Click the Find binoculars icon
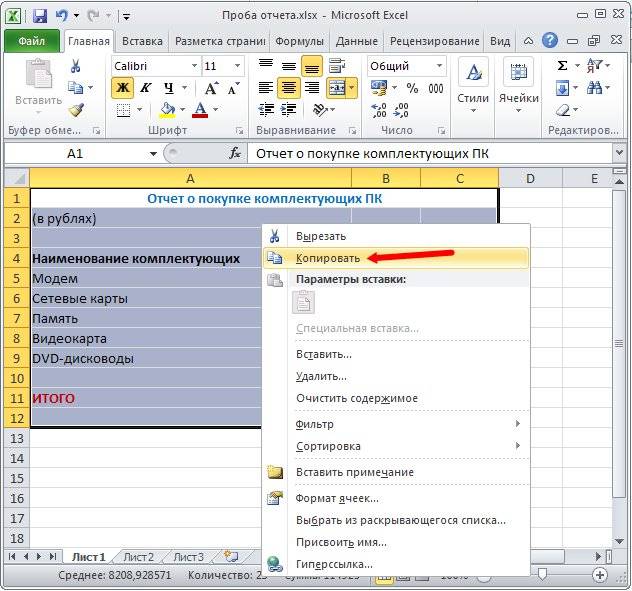Screen dimensions: 632x591 [595, 87]
